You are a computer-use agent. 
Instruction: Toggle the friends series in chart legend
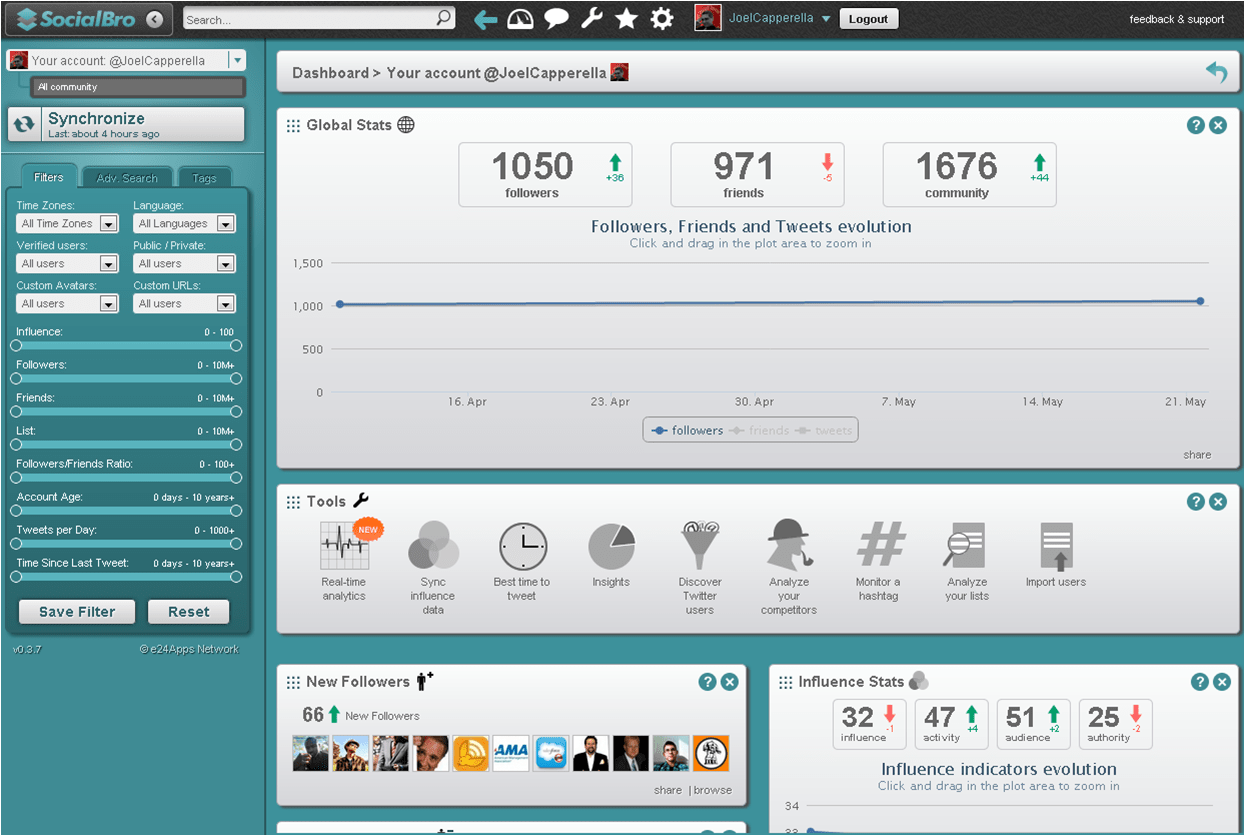coord(759,431)
